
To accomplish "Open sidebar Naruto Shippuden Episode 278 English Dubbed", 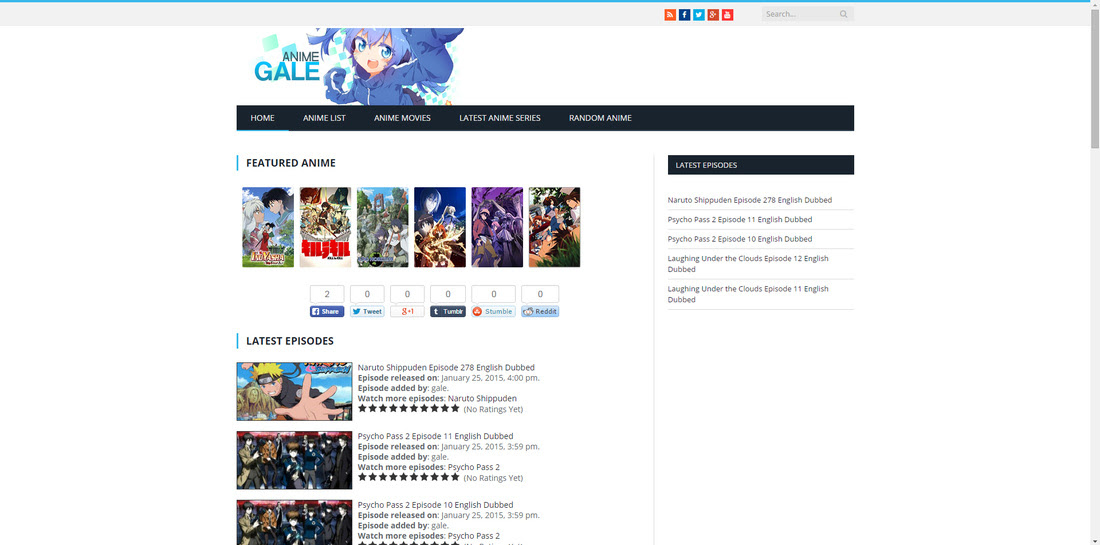I will [x=750, y=200].
